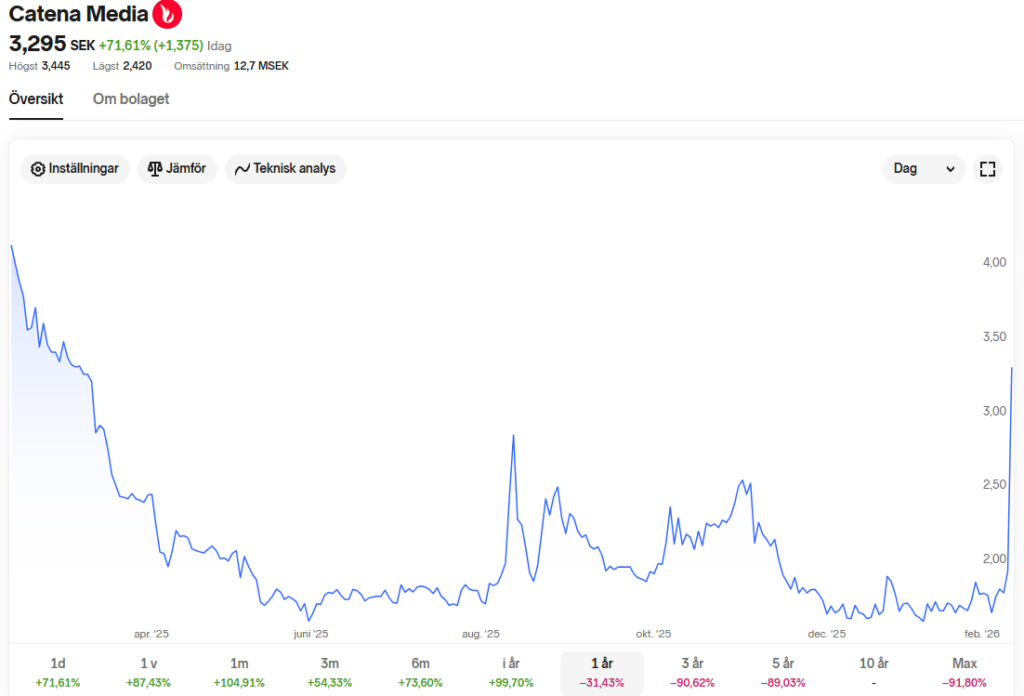Screen dimensions: 1024x696
Task: Expand chart to fullscreen
Action: 987,169
